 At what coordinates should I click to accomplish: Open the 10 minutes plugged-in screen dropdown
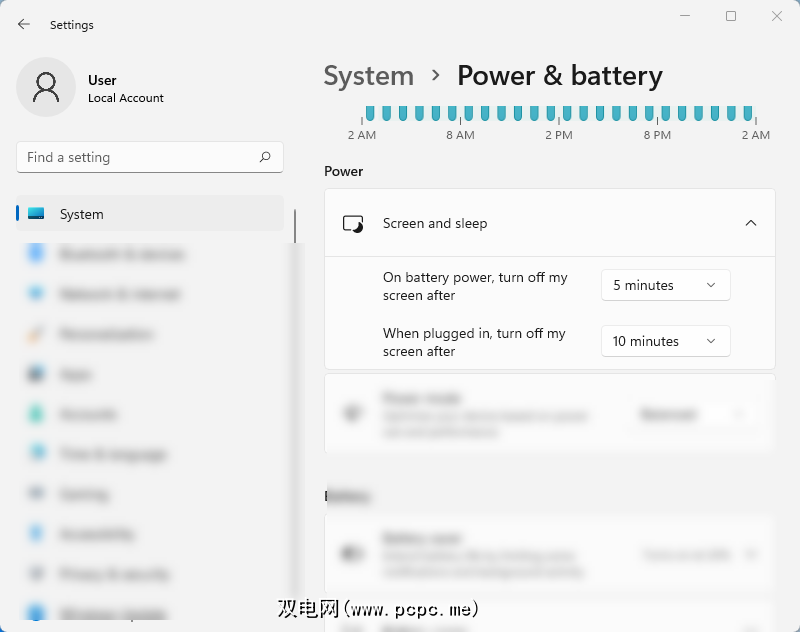[665, 341]
